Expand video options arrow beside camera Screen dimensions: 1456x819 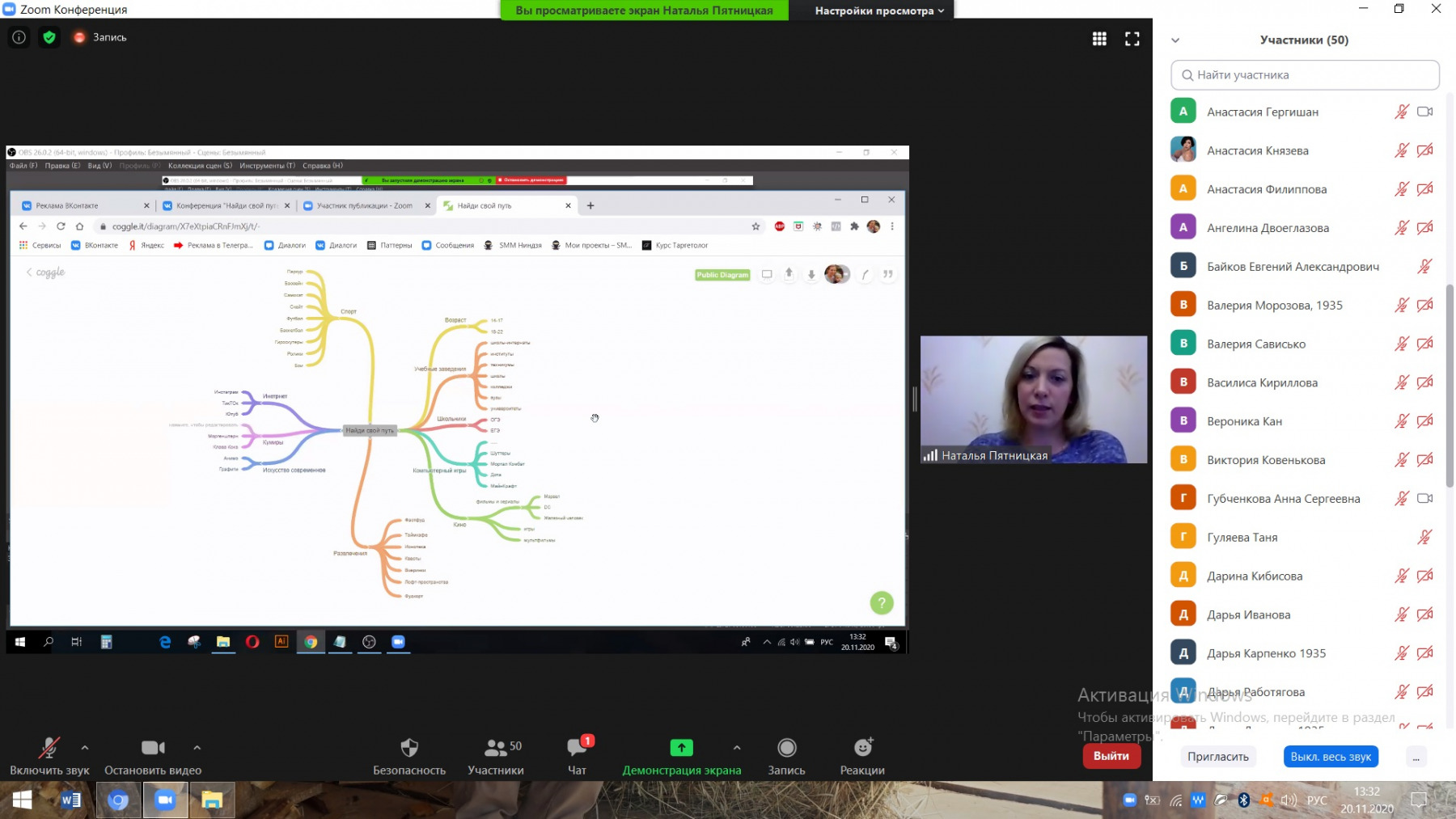[x=197, y=747]
